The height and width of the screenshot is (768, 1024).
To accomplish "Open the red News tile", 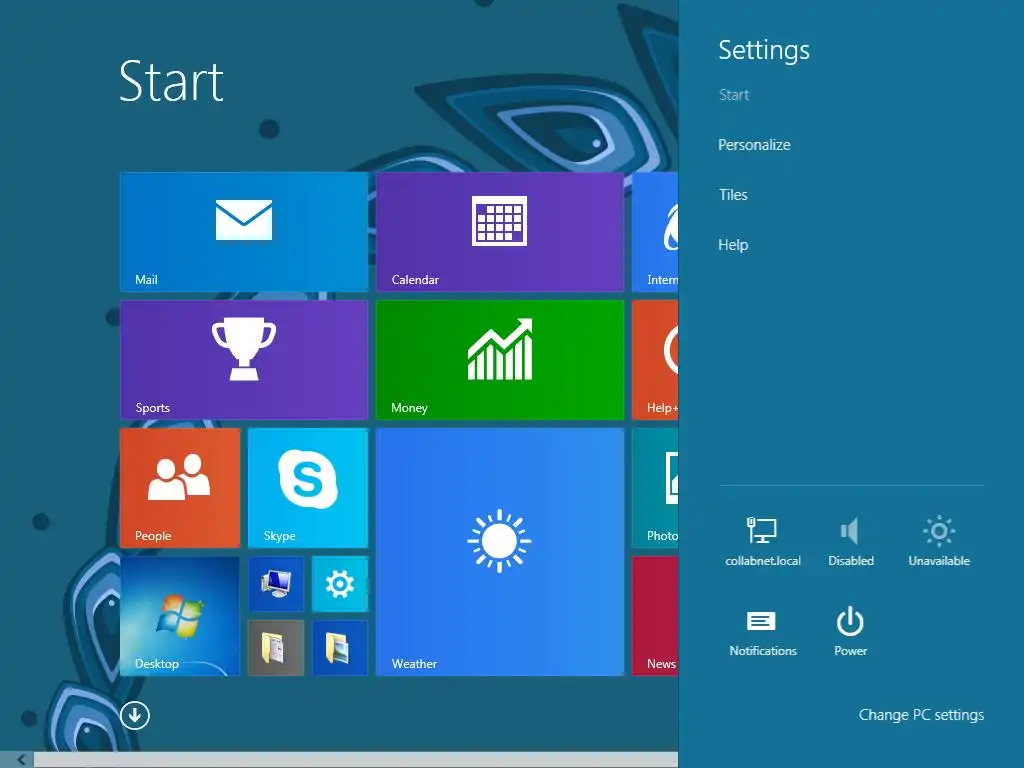I will [x=655, y=615].
